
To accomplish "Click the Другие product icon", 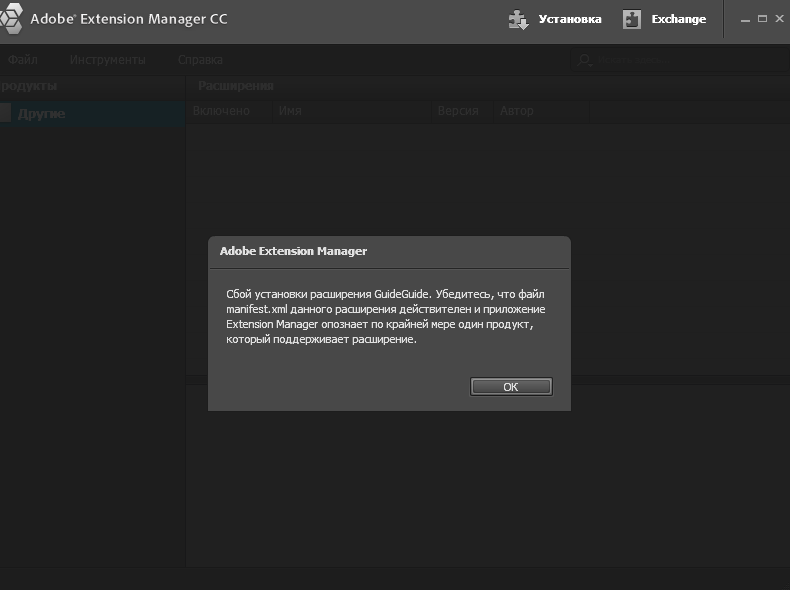I will click(x=5, y=113).
